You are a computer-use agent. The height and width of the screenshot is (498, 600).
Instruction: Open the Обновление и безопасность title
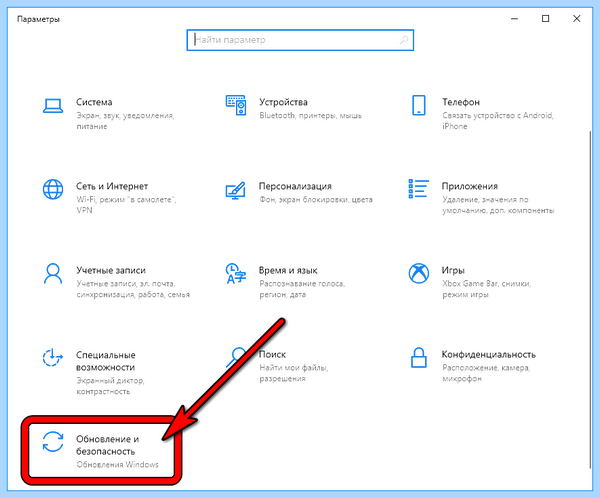click(107, 445)
